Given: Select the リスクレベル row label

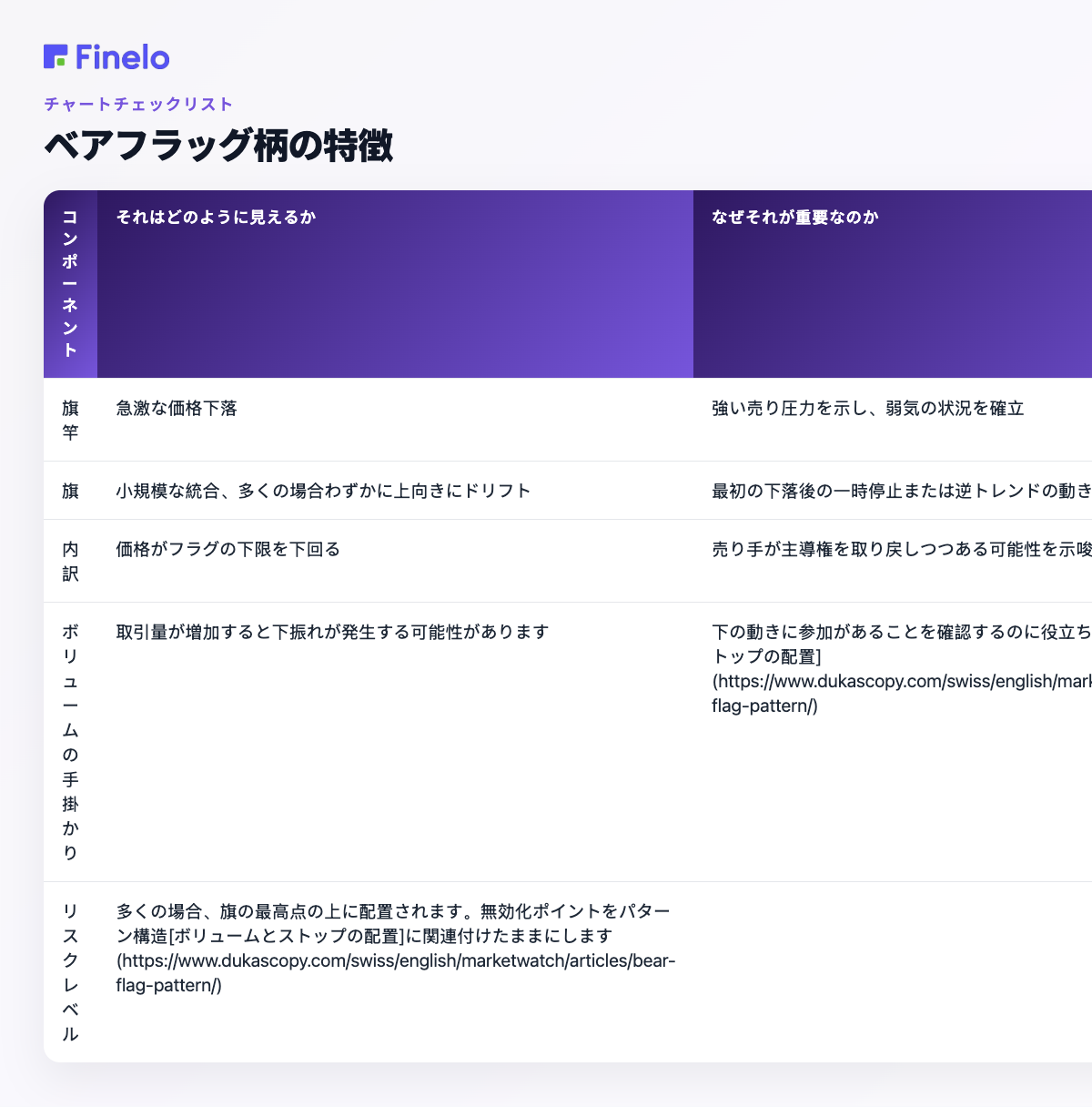Looking at the screenshot, I should coord(70,972).
